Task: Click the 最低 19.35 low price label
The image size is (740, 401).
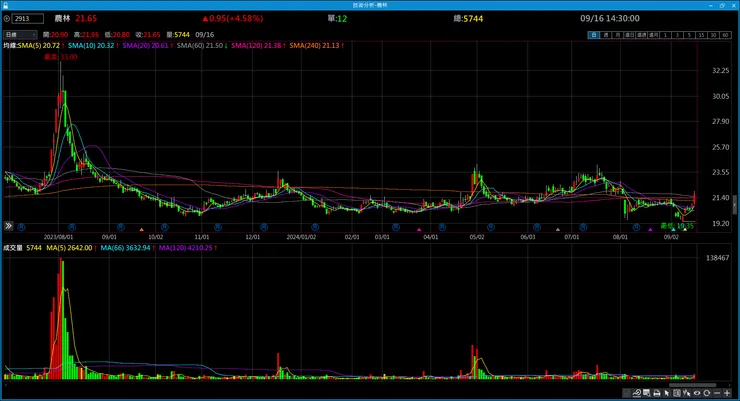Action: pyautogui.click(x=677, y=226)
